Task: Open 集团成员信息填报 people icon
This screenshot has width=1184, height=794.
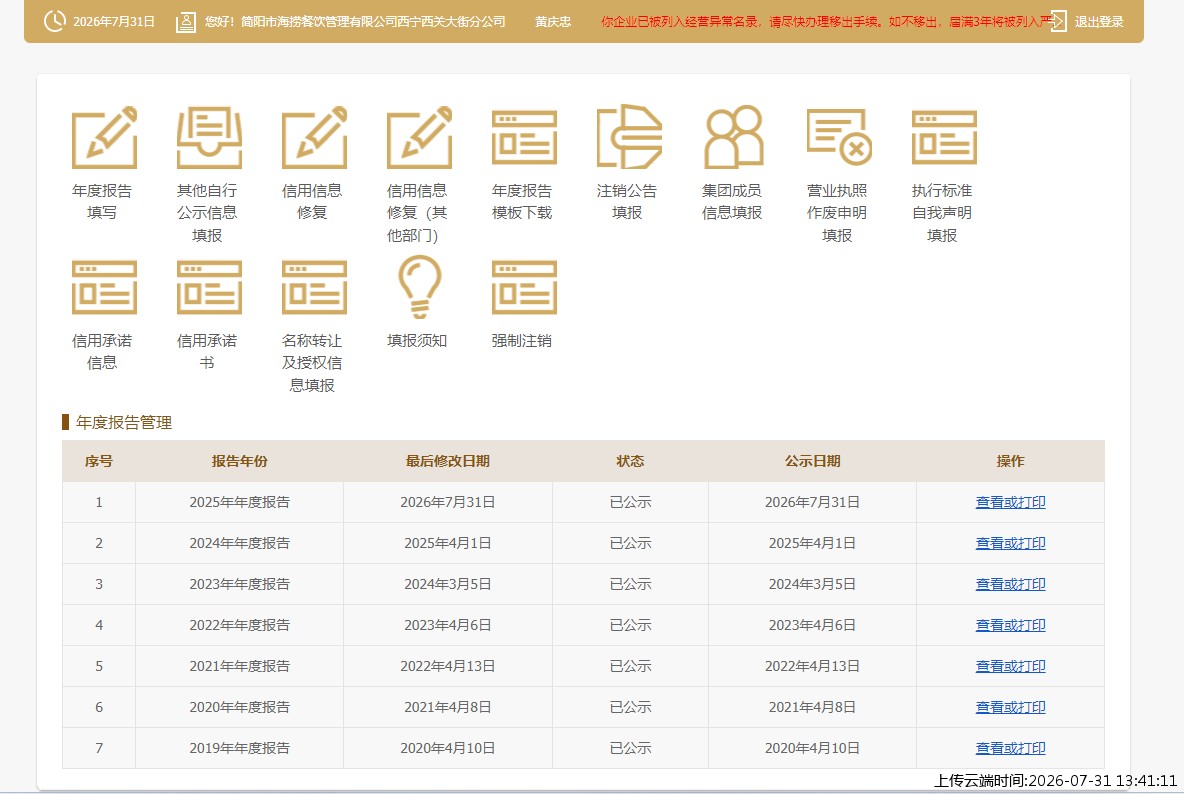Action: (x=734, y=137)
